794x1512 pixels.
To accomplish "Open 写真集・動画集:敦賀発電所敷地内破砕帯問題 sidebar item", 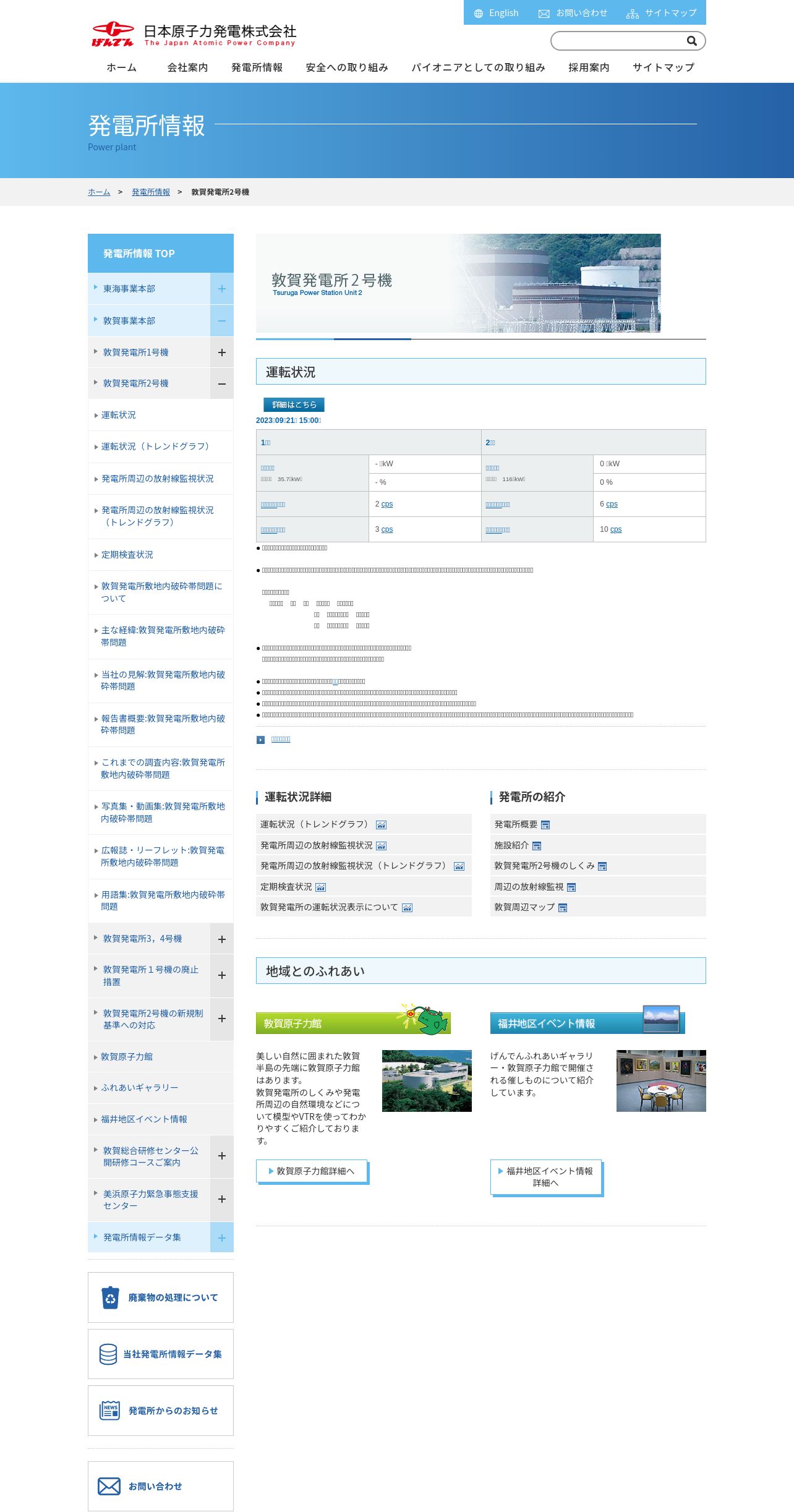I will click(161, 813).
